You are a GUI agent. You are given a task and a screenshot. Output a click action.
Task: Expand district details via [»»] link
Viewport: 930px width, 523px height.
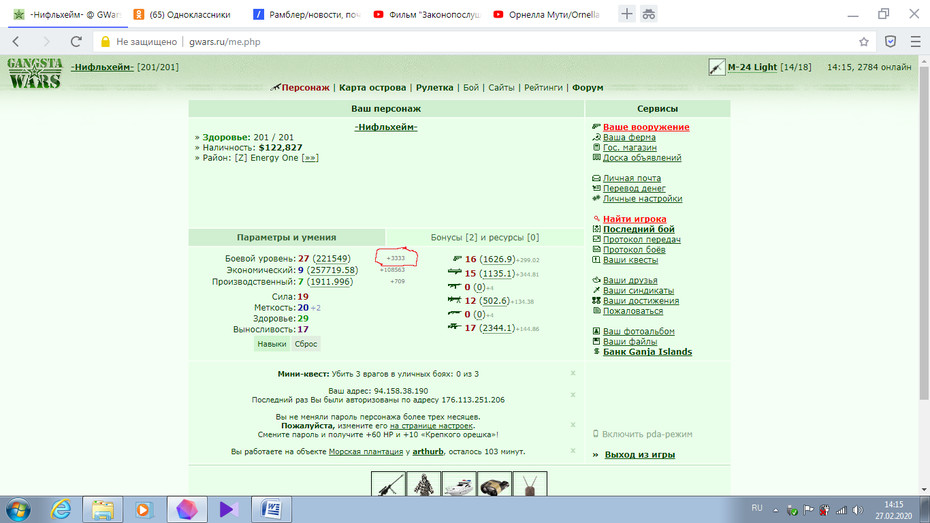click(x=310, y=158)
